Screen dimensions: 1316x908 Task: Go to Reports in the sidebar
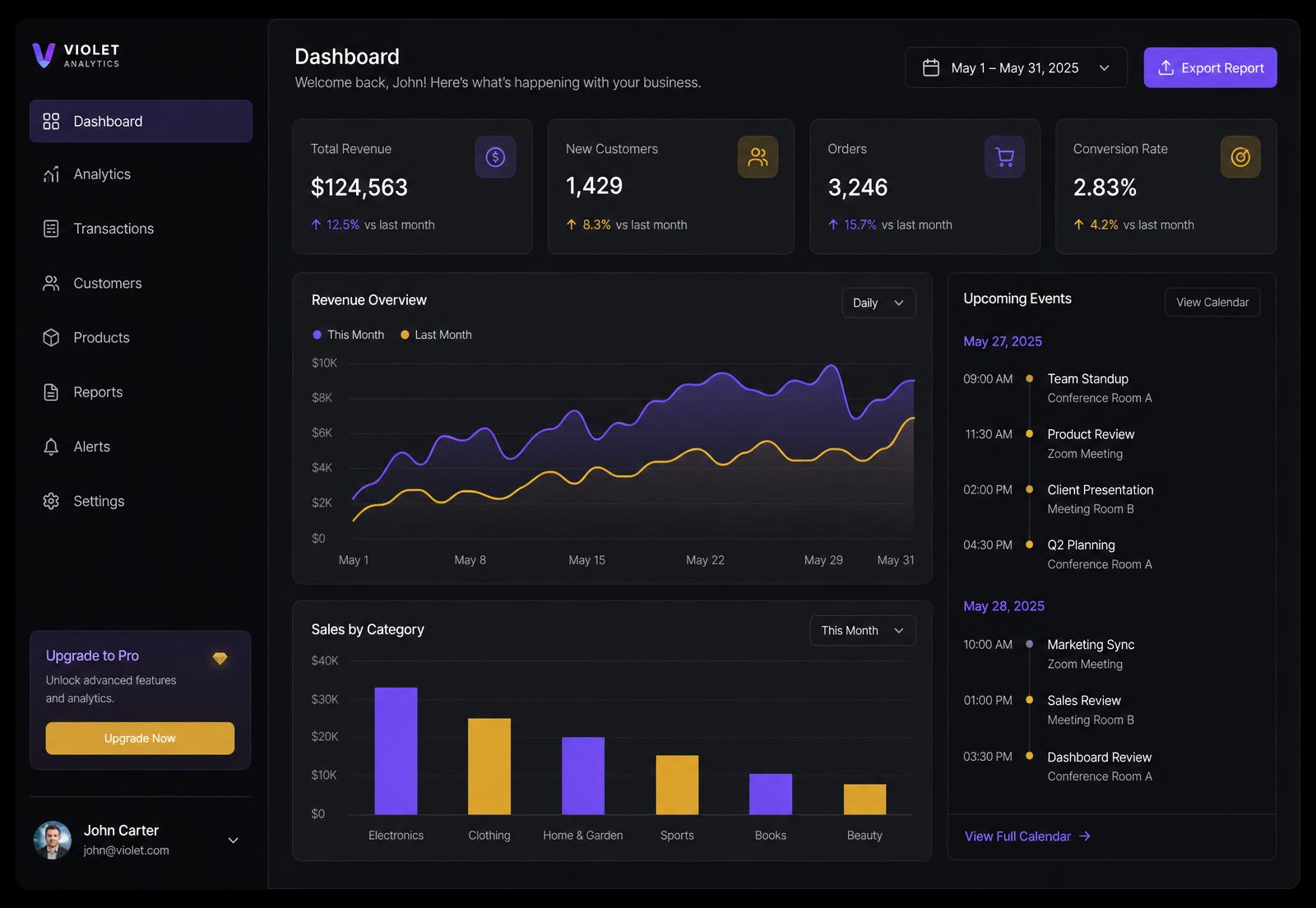click(141, 392)
